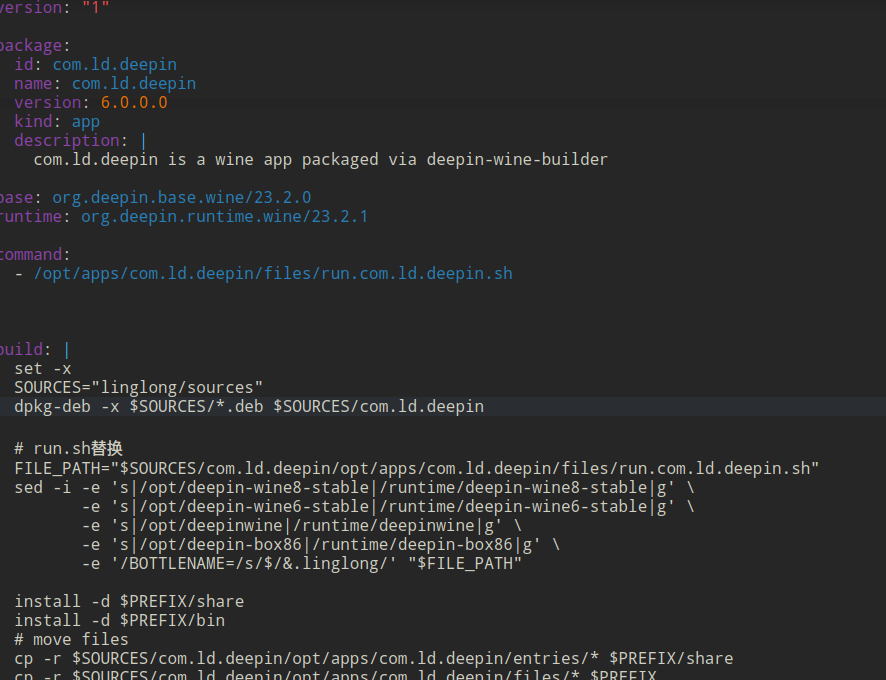Click the "set -x" line
This screenshot has height=680, width=886.
point(43,369)
